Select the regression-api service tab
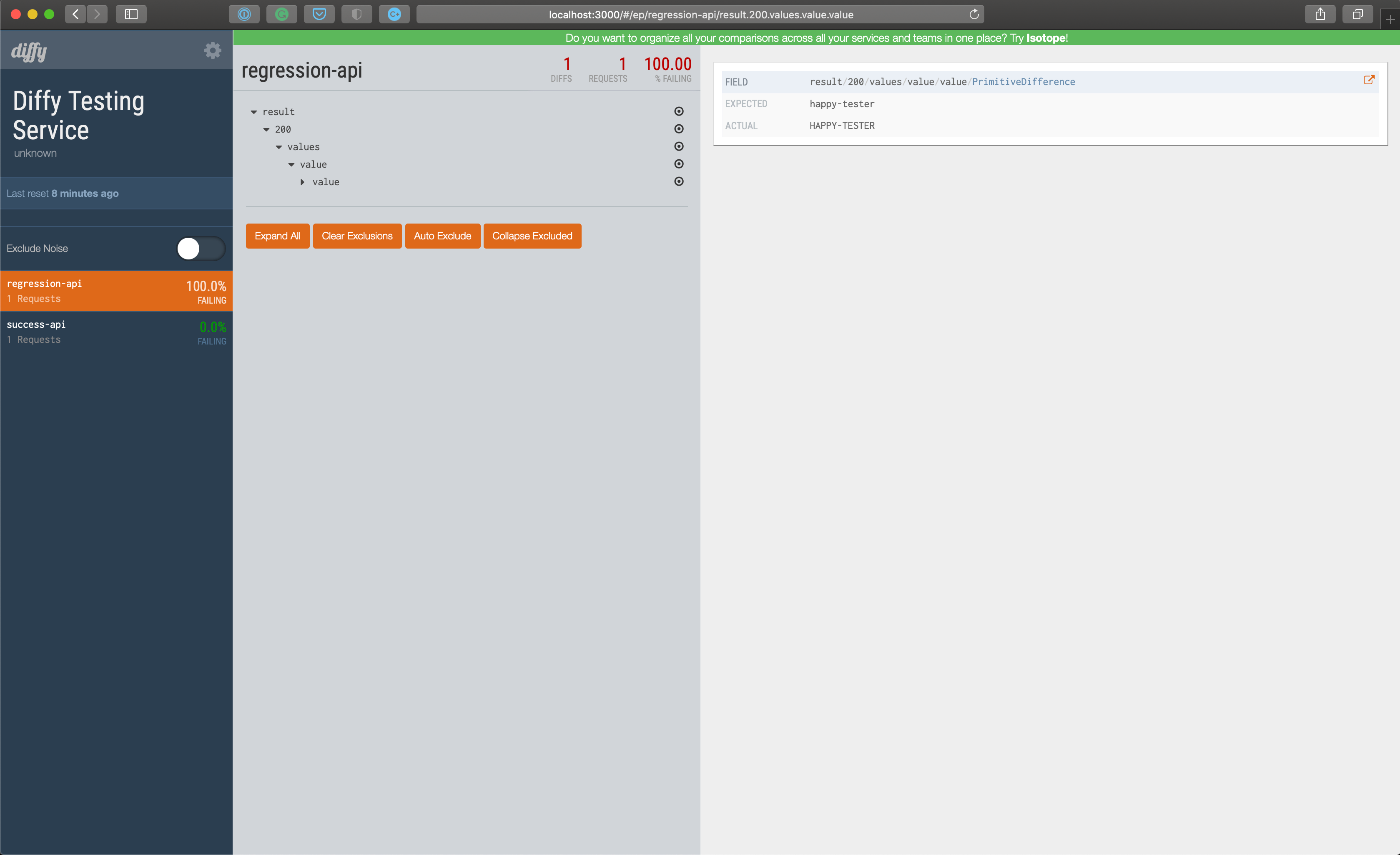 pos(115,291)
